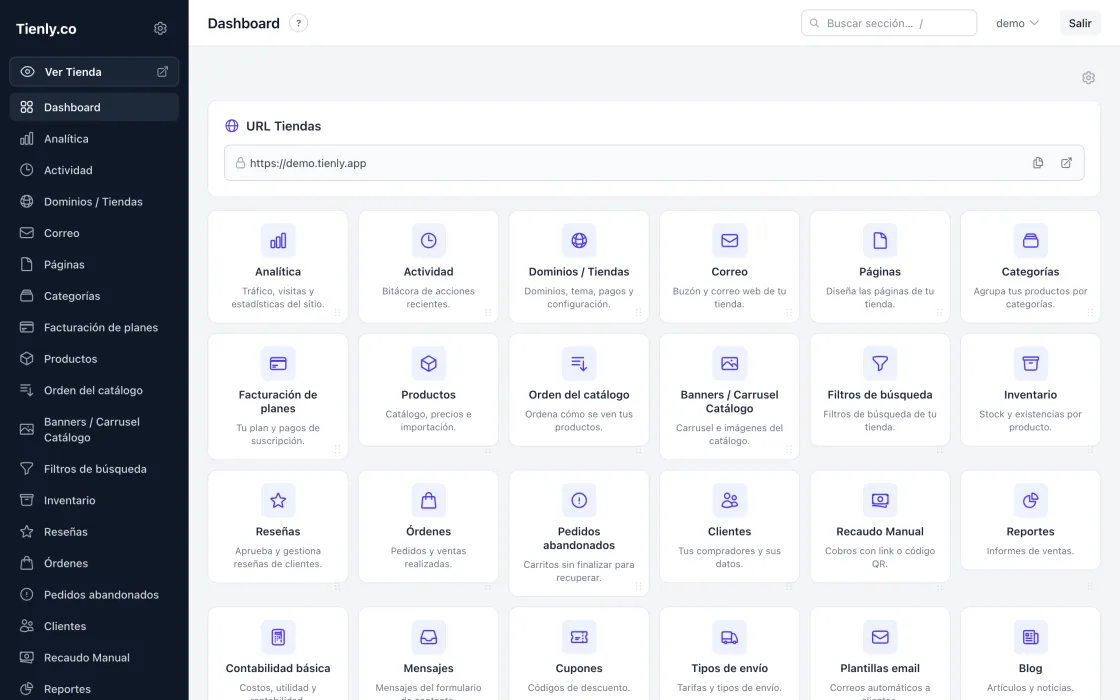Click the Salir logout button
This screenshot has height=700, width=1120.
(1080, 23)
